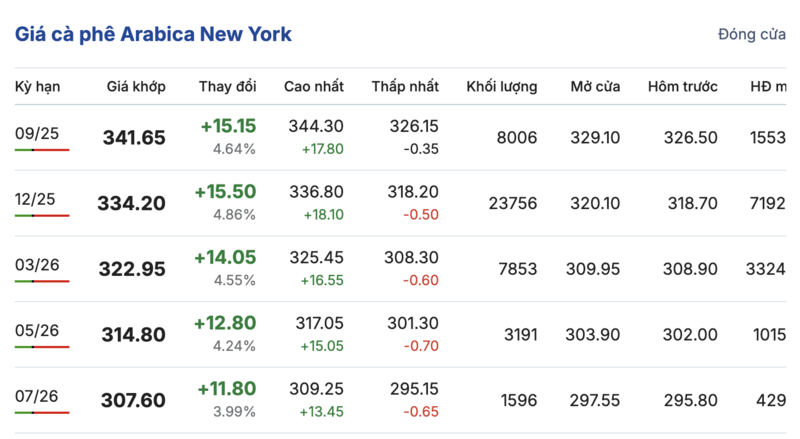Click the "Thay đổi" column header
This screenshot has width=800, height=439.
(227, 87)
